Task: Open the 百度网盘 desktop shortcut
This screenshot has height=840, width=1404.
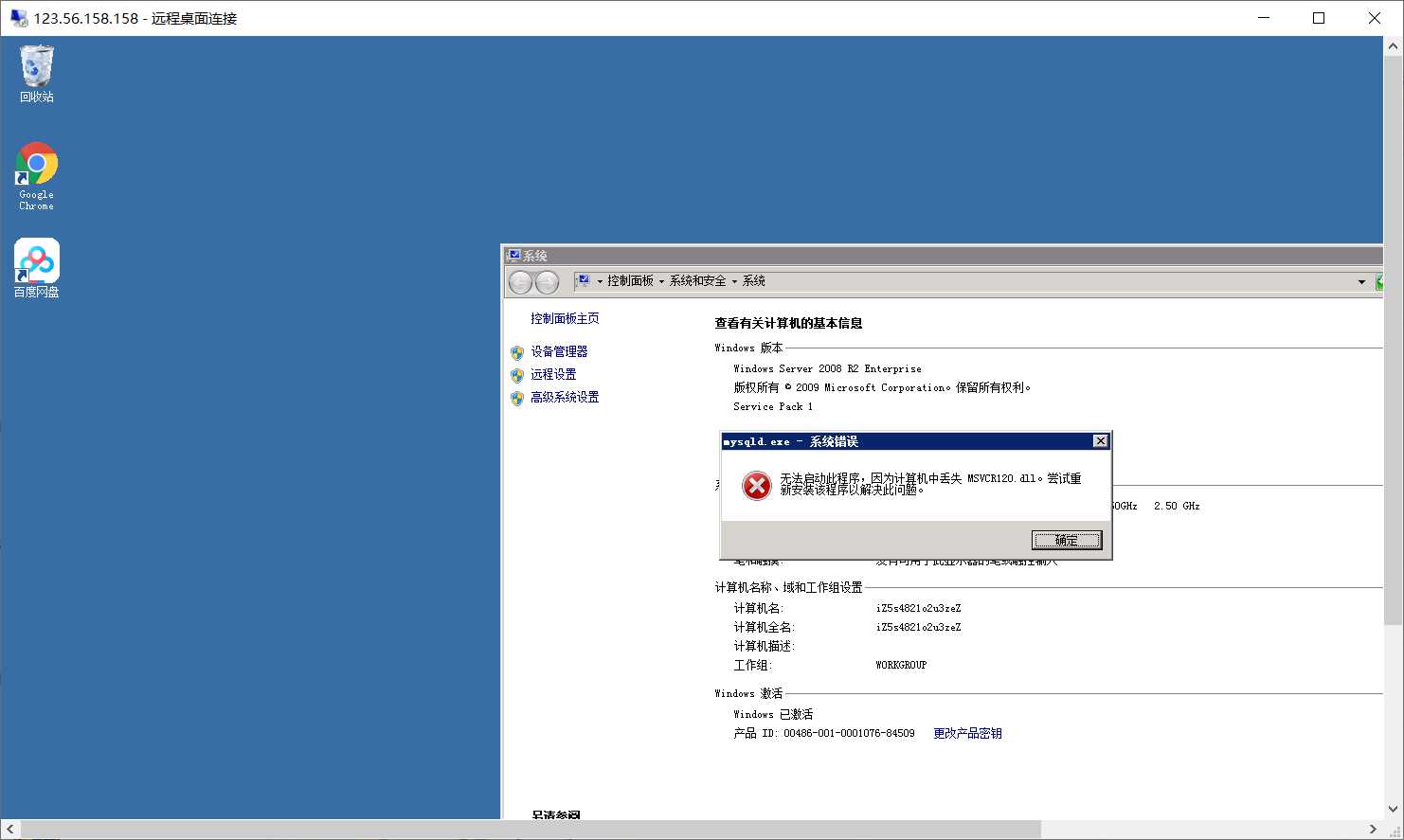Action: (x=37, y=268)
